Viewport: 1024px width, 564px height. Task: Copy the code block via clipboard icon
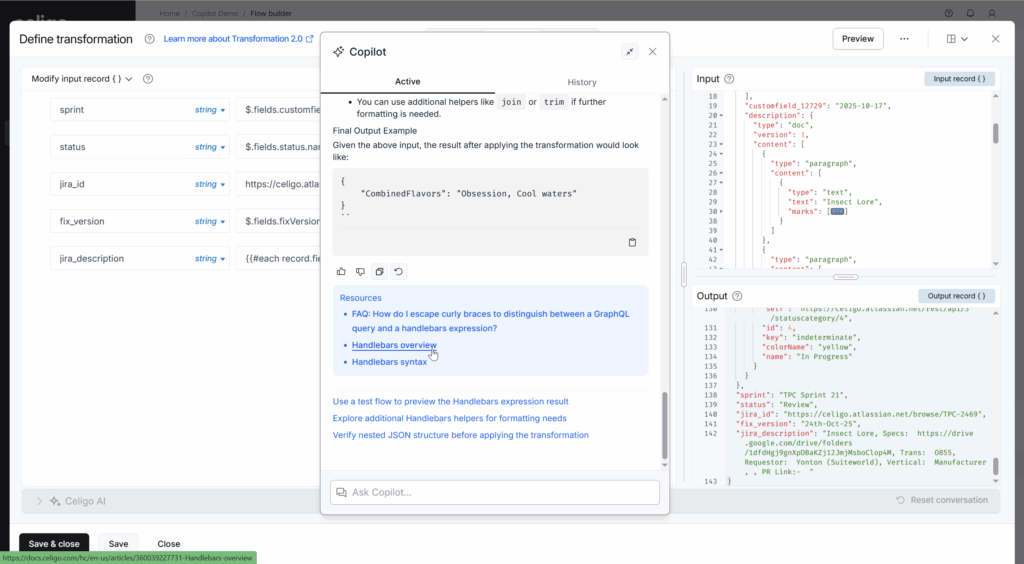632,242
